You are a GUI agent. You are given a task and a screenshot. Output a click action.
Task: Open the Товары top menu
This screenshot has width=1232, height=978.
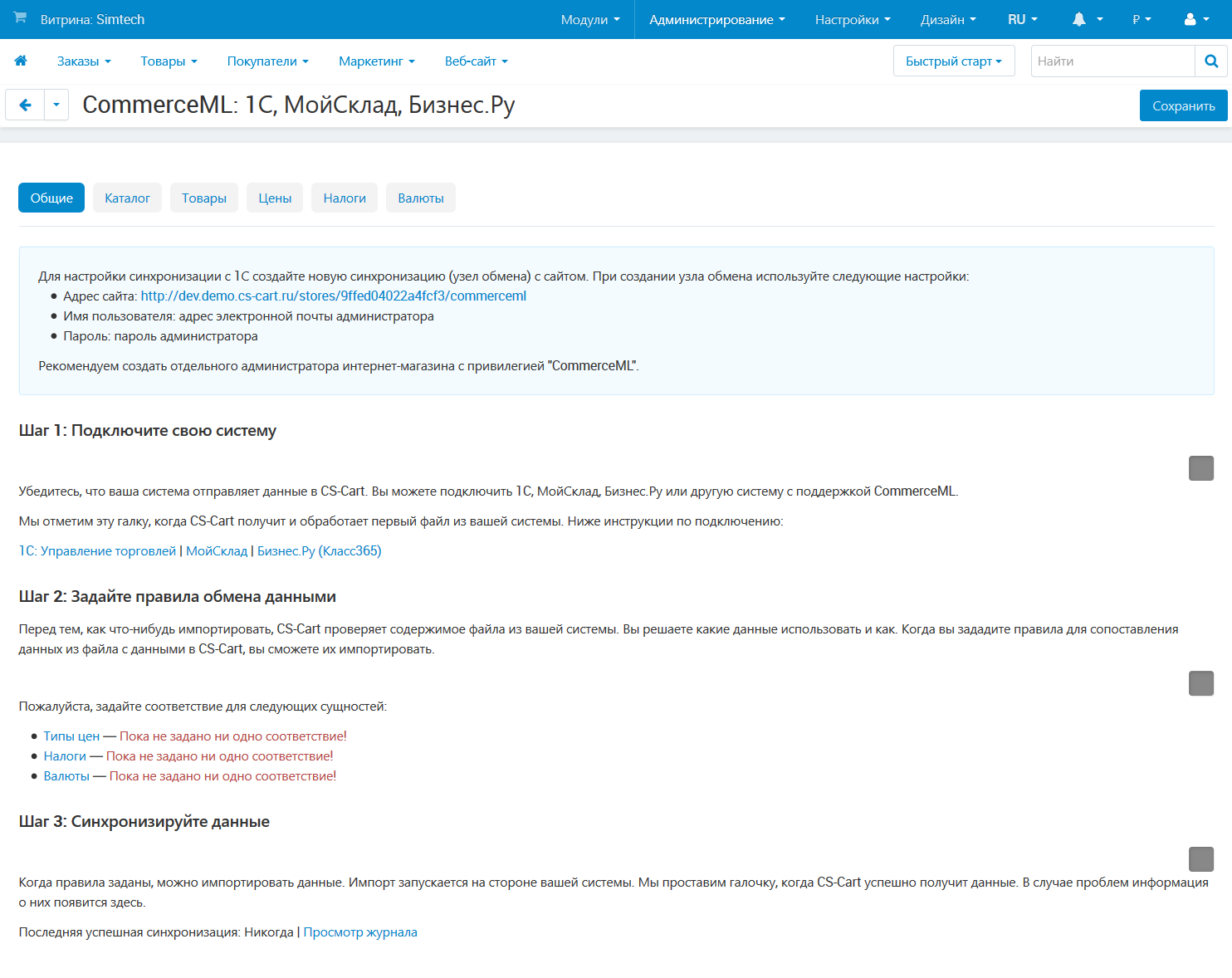(169, 61)
